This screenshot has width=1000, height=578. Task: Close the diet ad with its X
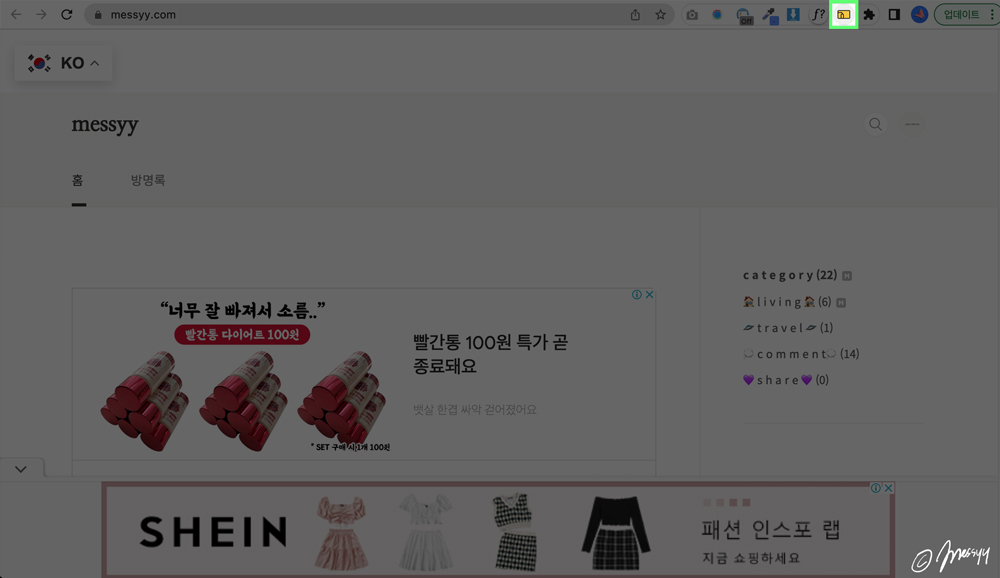[649, 294]
